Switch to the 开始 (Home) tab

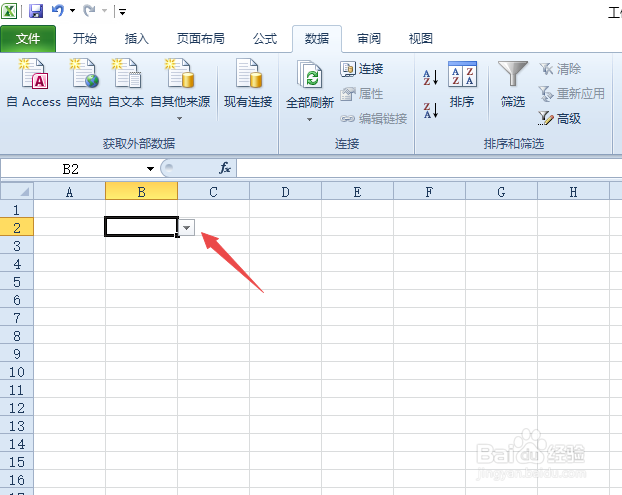point(85,38)
